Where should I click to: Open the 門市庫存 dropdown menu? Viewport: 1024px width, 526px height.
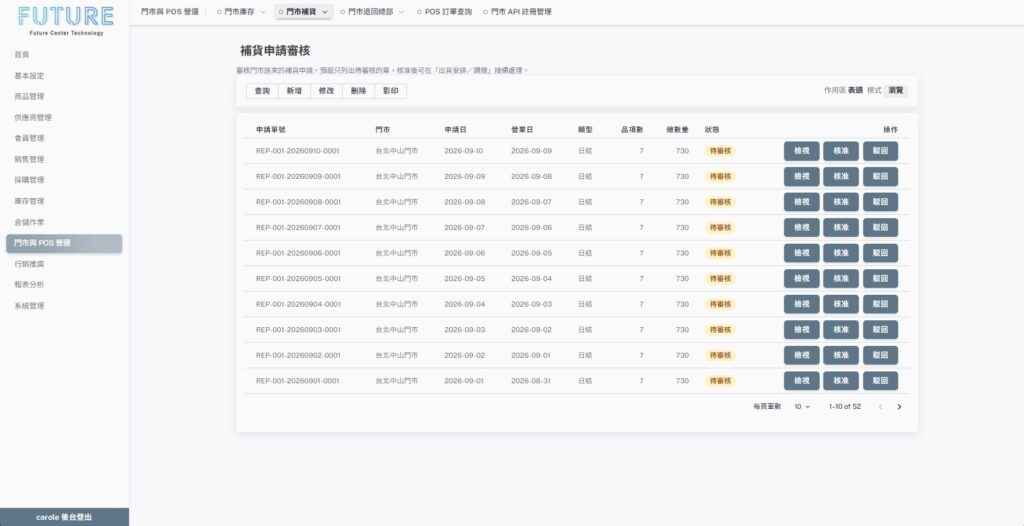pyautogui.click(x=242, y=12)
